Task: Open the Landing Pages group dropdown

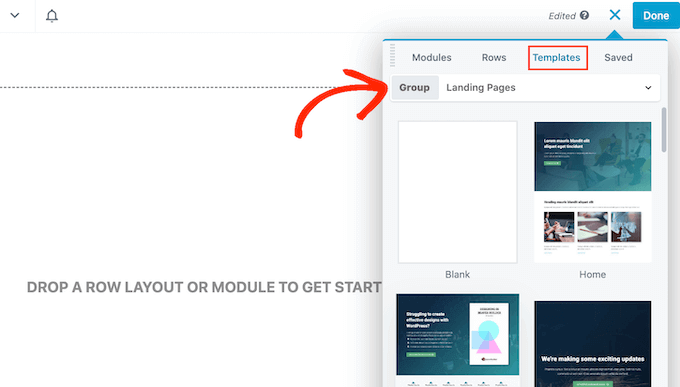Action: (549, 88)
